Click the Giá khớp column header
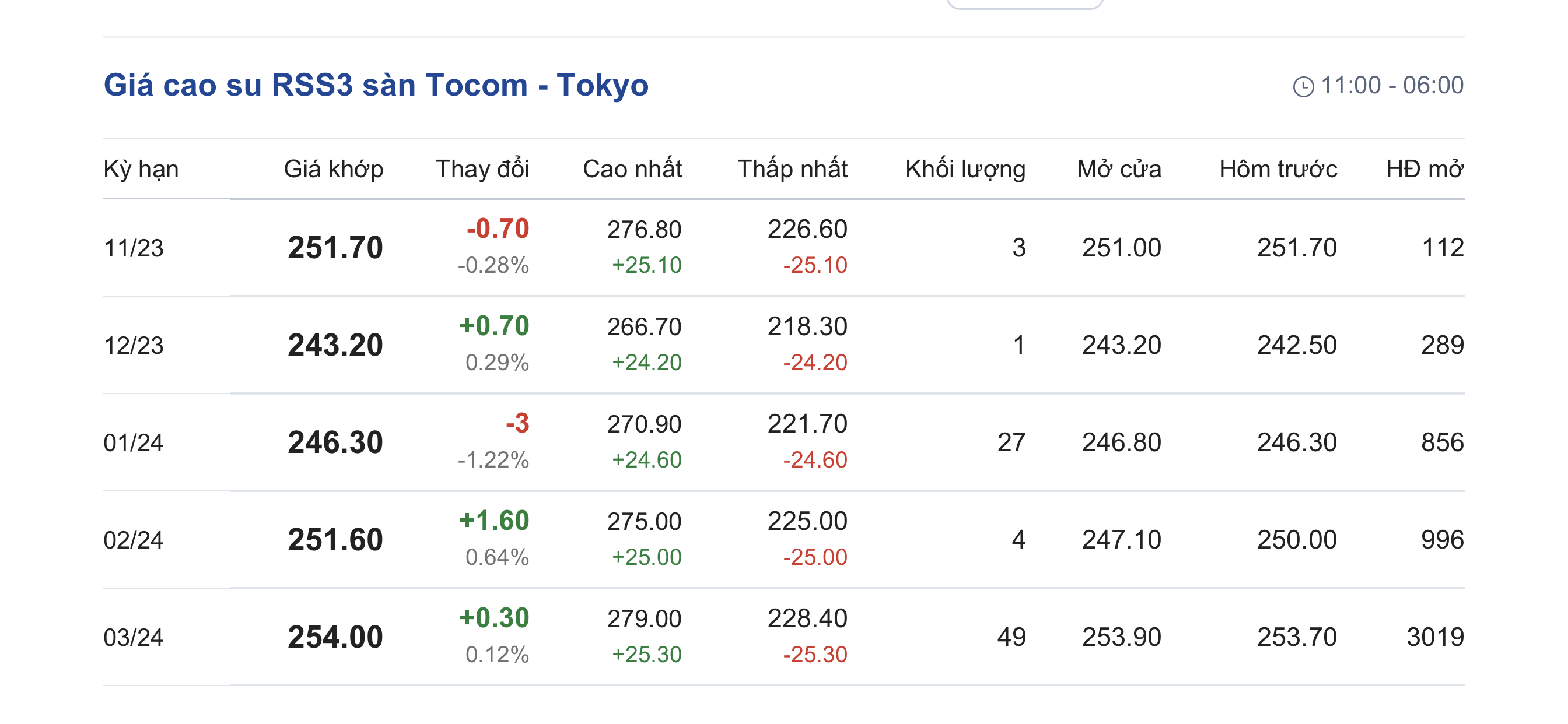Screen dimensions: 1568x724 tap(334, 168)
